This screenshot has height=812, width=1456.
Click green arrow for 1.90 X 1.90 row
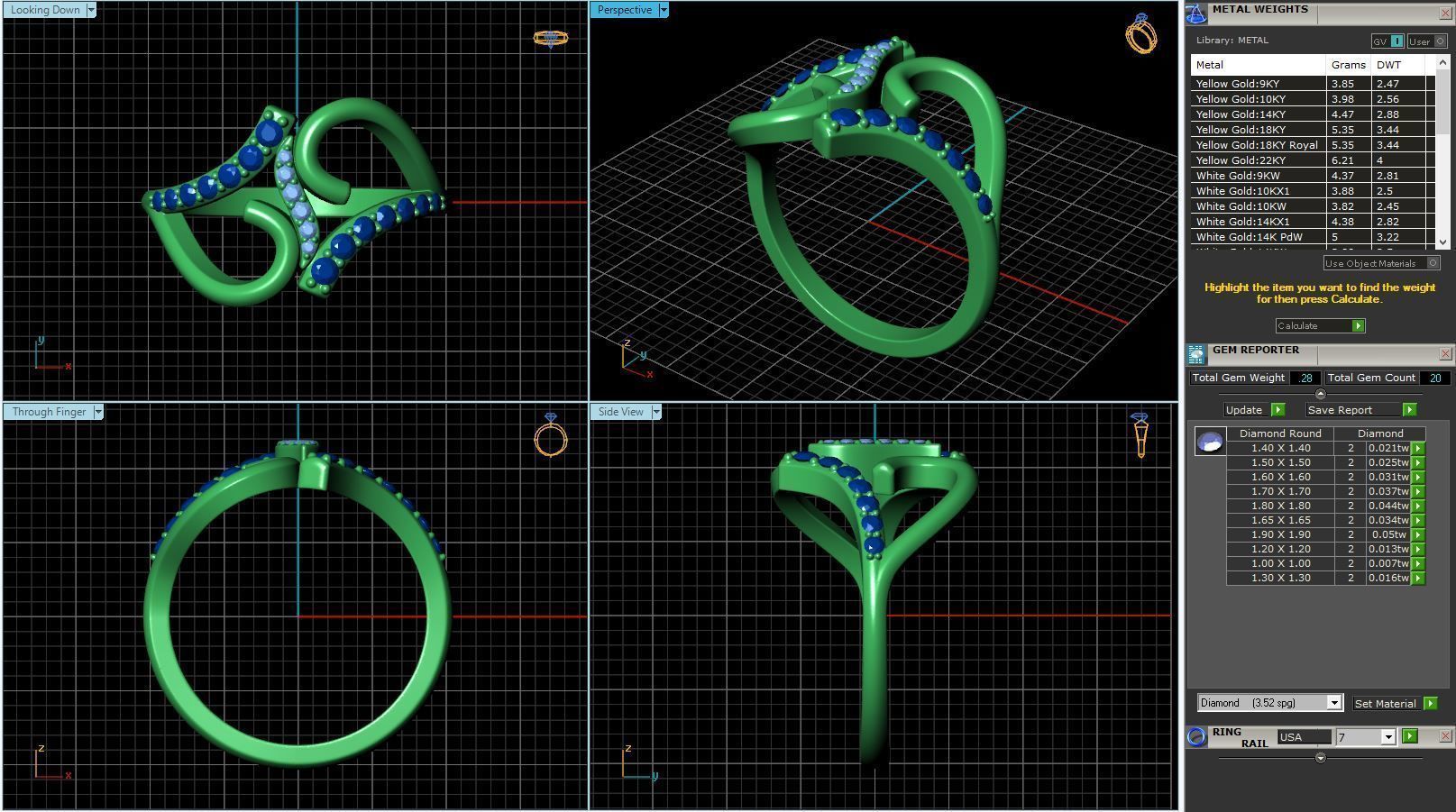[1418, 534]
